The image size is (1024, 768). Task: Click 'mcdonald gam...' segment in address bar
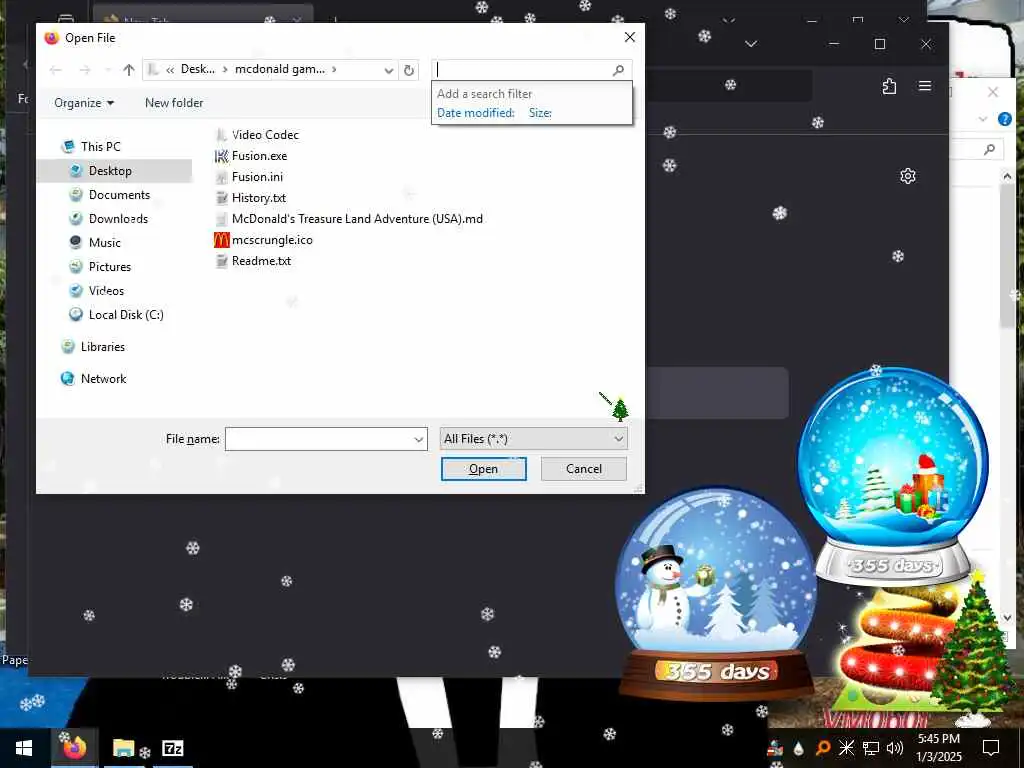point(280,69)
